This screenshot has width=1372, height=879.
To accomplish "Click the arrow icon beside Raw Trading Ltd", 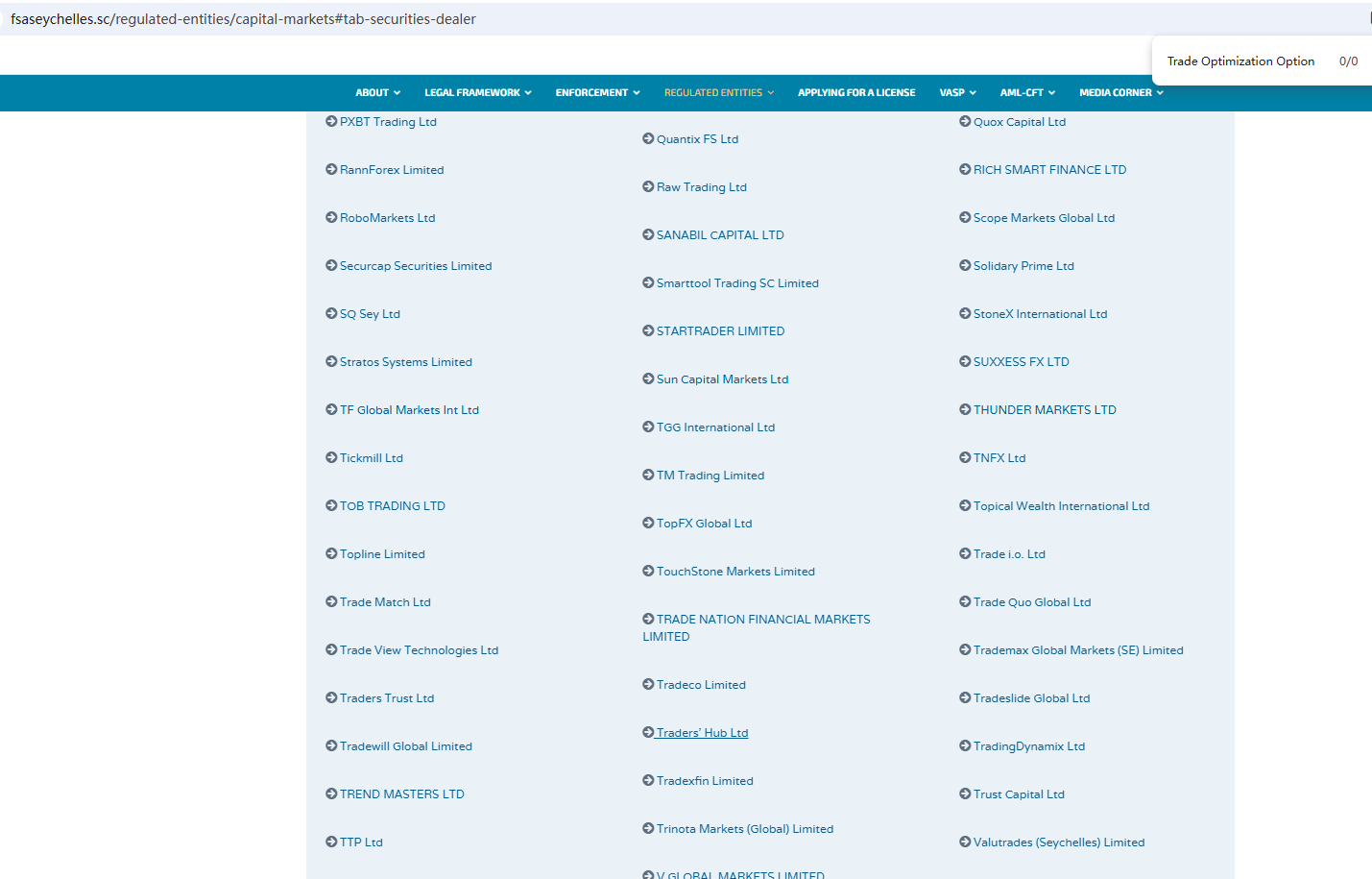I will click(648, 187).
